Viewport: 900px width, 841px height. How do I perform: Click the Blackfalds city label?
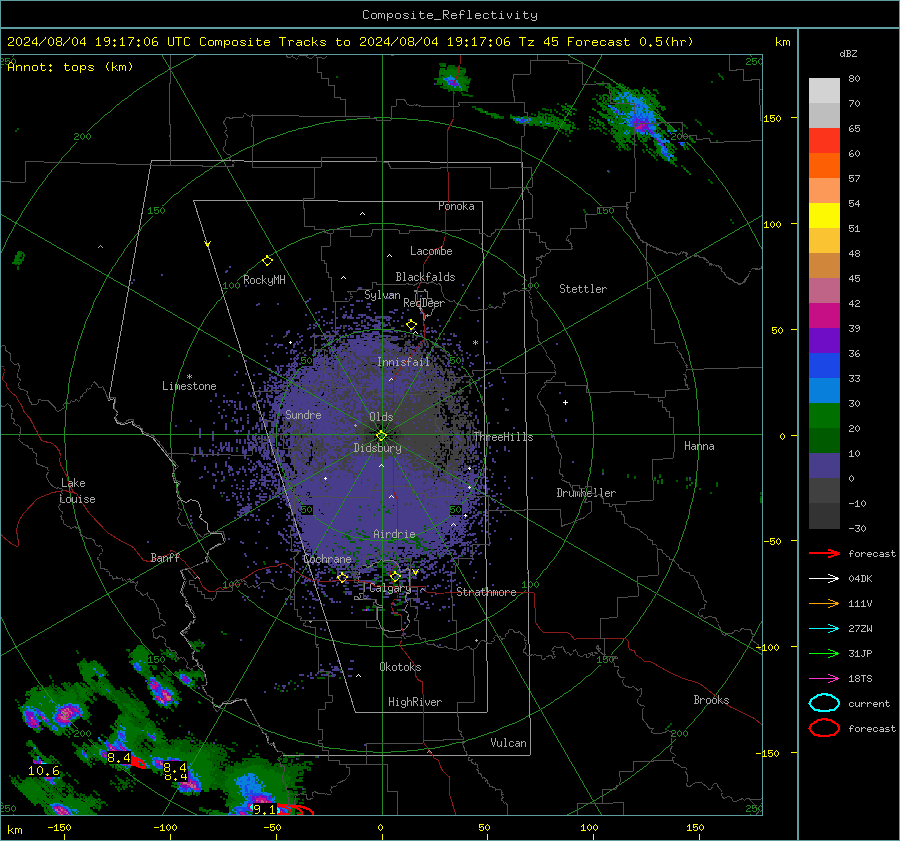click(425, 277)
